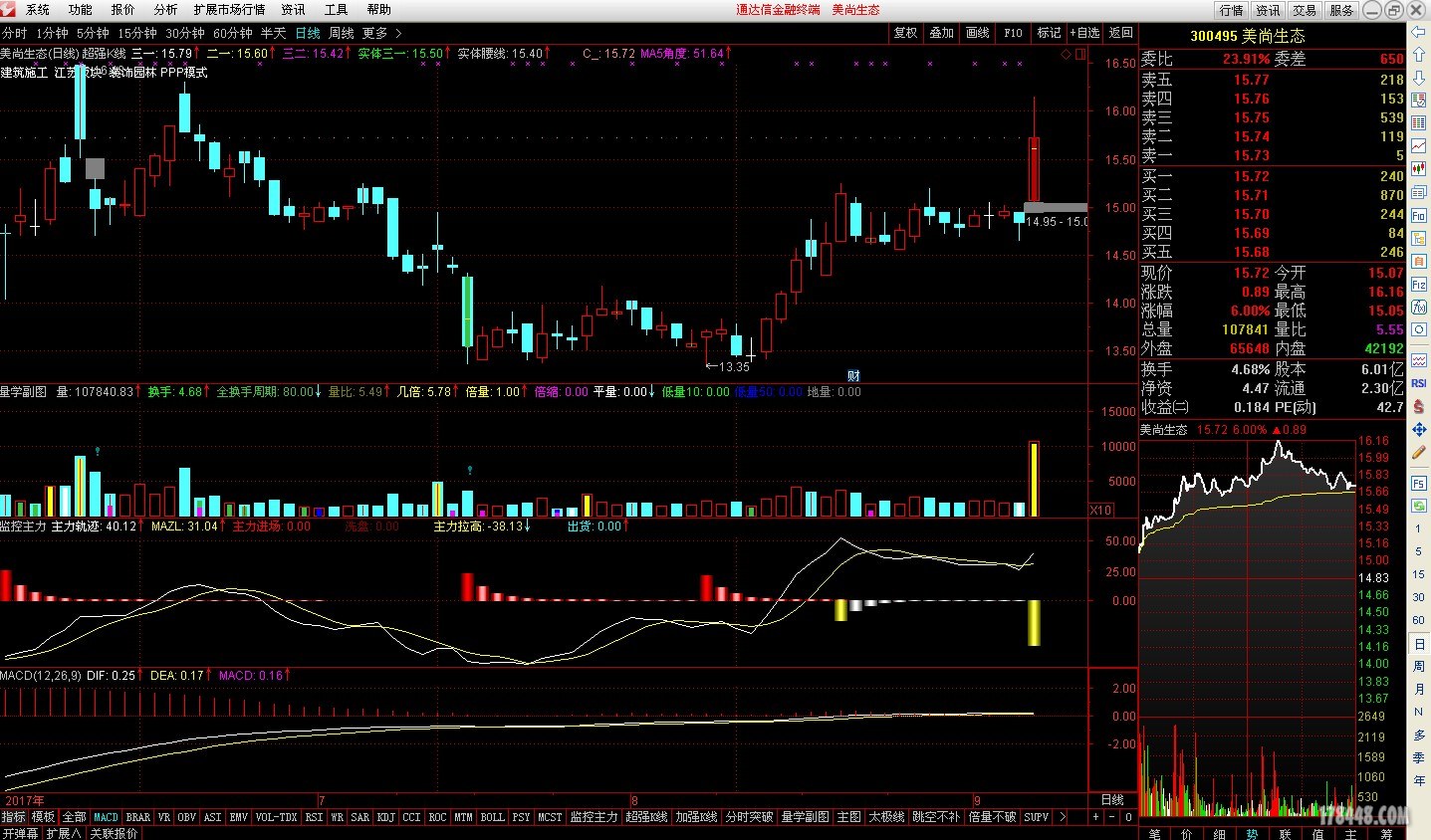This screenshot has height=840, width=1431.
Task: Click the FS sidebar icon
Action: (1419, 483)
